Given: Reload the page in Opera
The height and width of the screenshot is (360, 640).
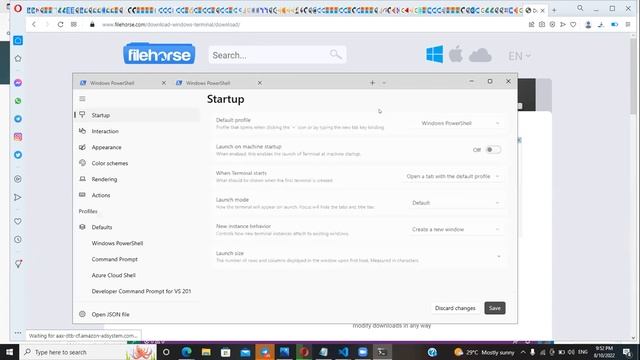Looking at the screenshot, I should coord(60,24).
